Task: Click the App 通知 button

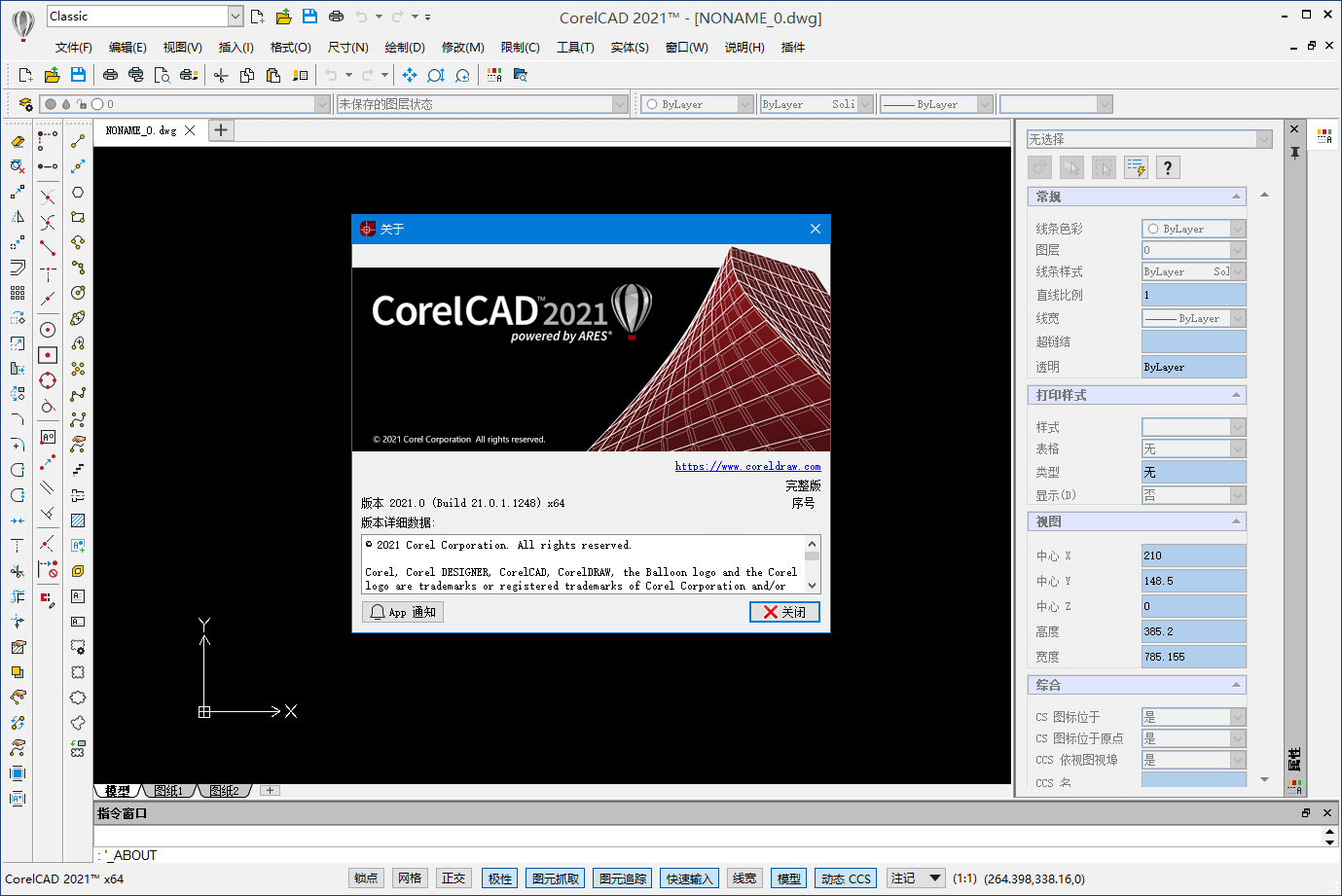Action: tap(403, 612)
